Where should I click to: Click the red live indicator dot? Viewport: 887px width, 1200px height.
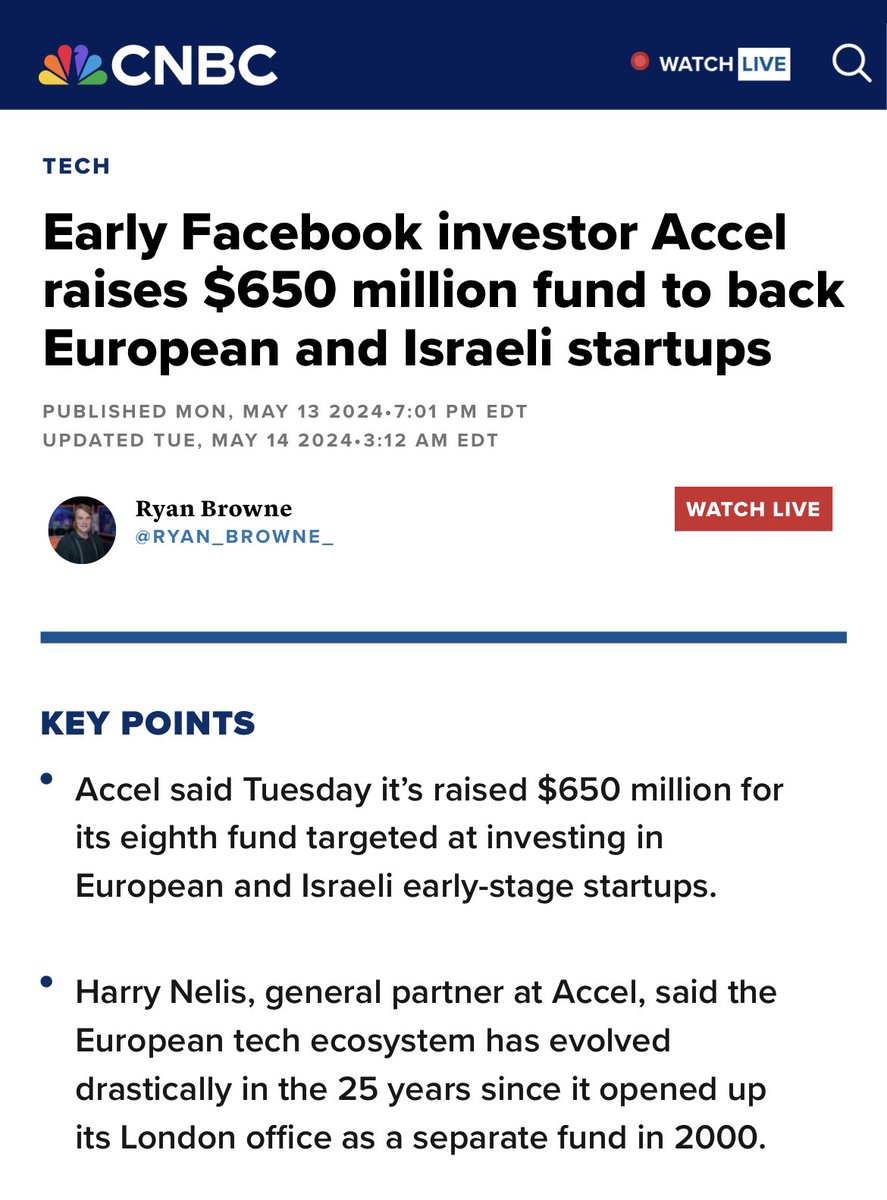click(640, 63)
